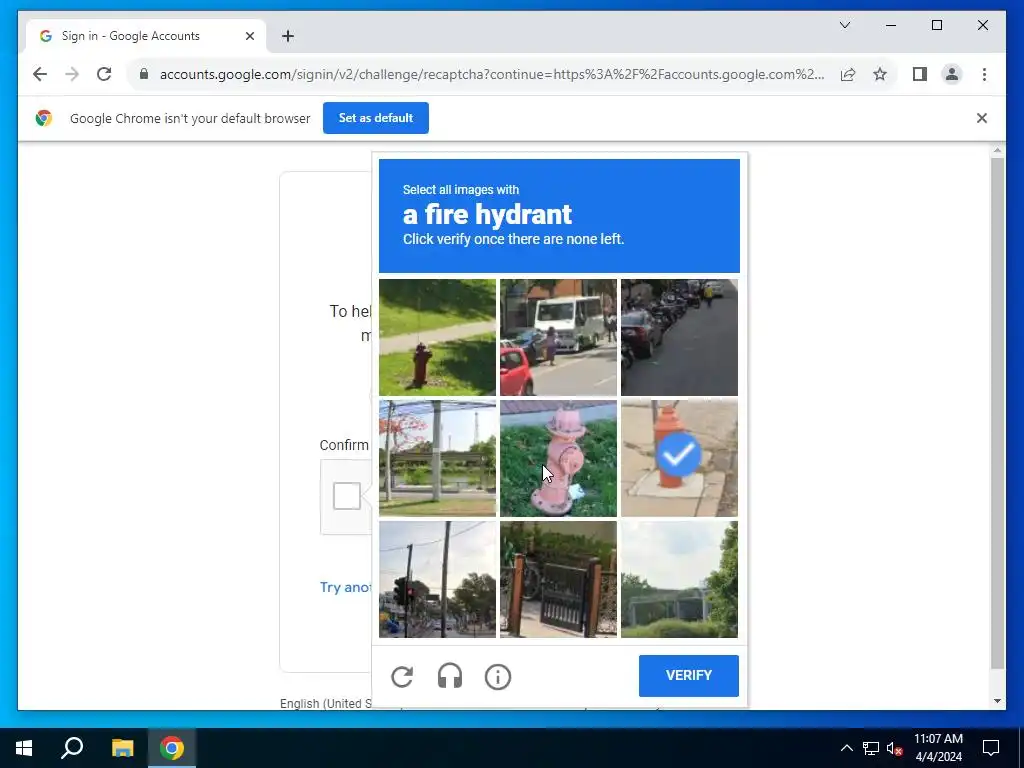Open the Chrome profile avatar
The image size is (1024, 768).
[x=952, y=74]
